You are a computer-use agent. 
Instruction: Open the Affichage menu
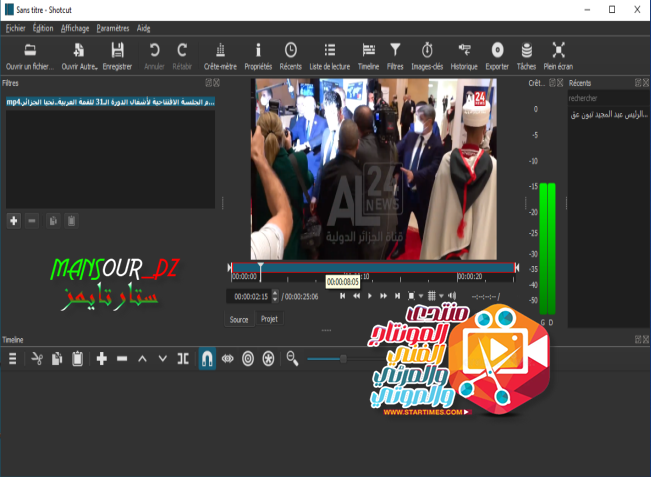75,28
